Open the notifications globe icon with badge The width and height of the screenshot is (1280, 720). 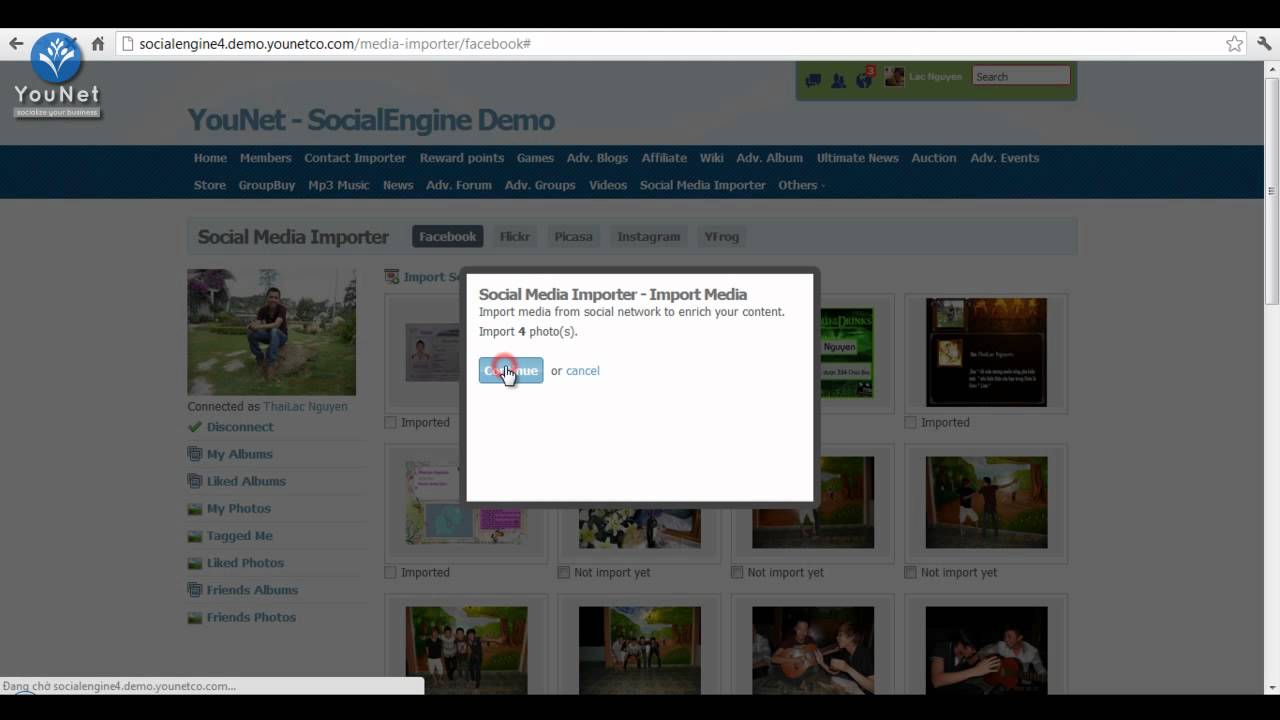point(865,78)
